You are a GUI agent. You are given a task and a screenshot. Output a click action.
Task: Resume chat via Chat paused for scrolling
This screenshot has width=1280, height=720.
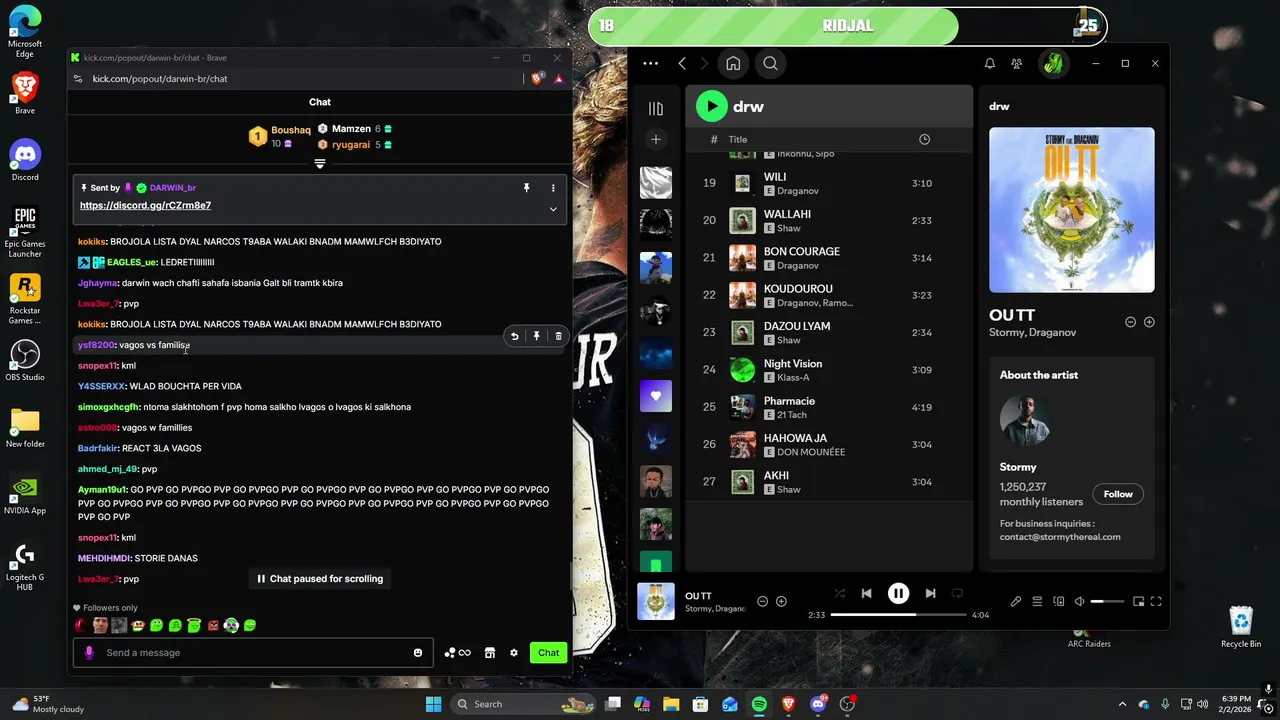(320, 579)
